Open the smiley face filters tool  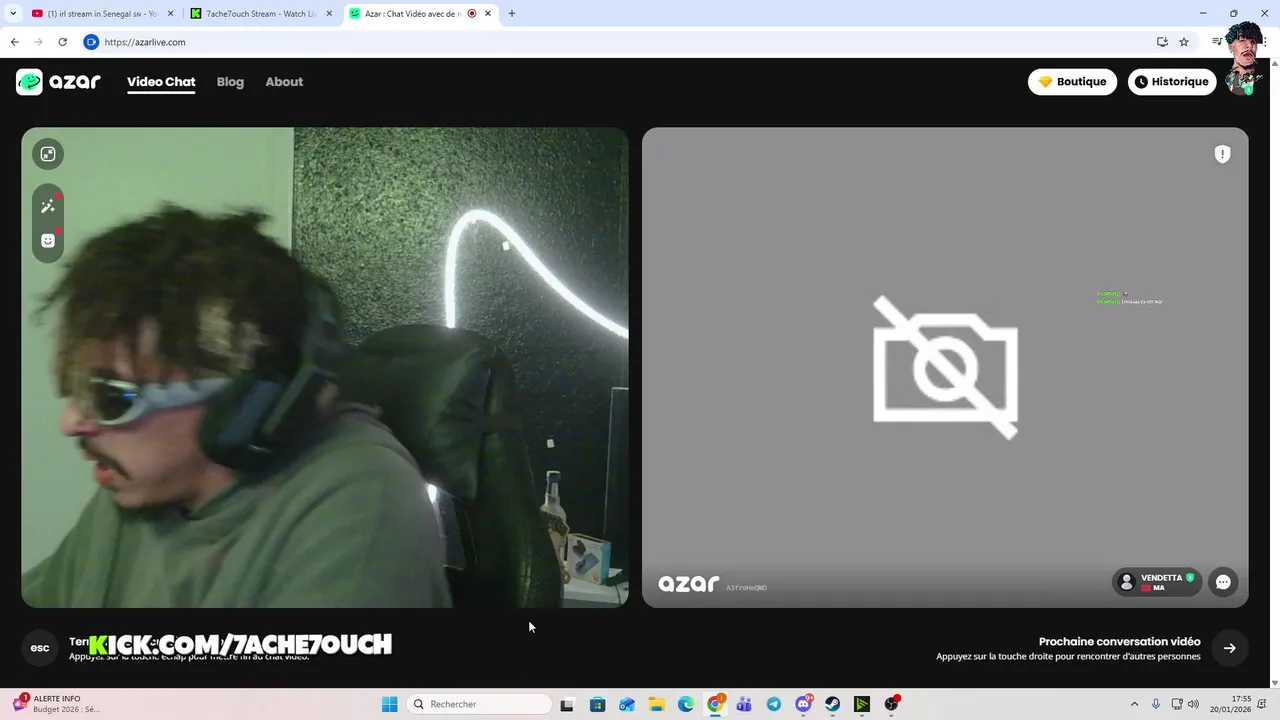click(x=48, y=241)
